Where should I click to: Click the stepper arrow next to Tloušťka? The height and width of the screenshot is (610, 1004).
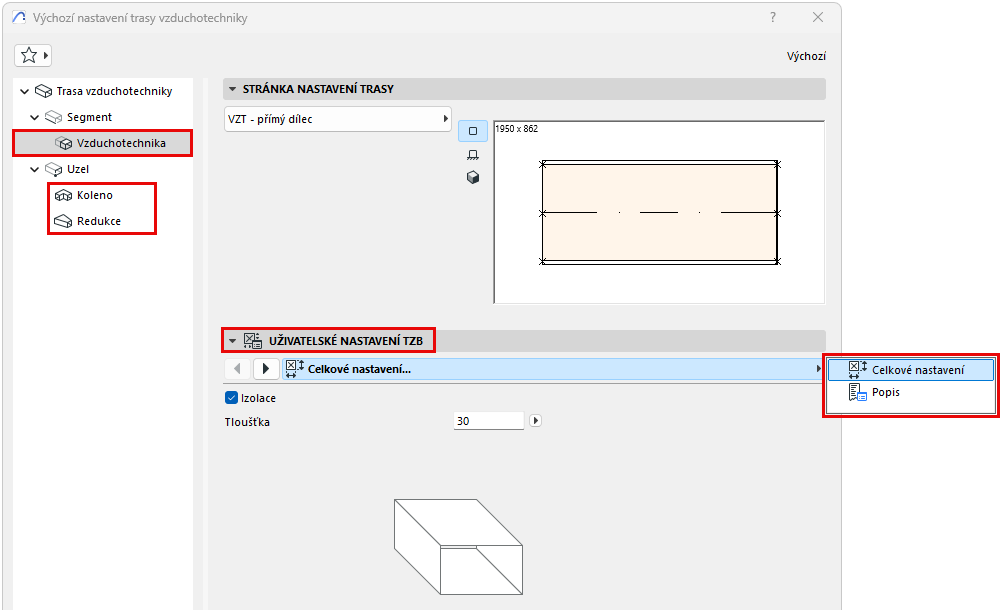pyautogui.click(x=535, y=420)
